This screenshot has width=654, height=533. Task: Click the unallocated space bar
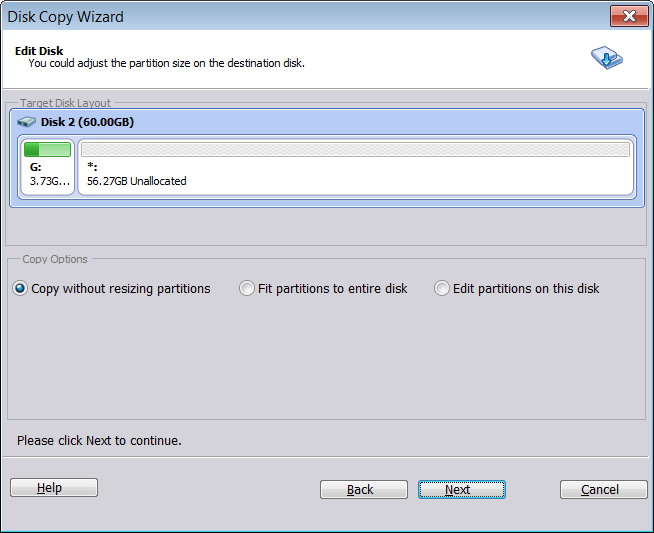point(356,149)
